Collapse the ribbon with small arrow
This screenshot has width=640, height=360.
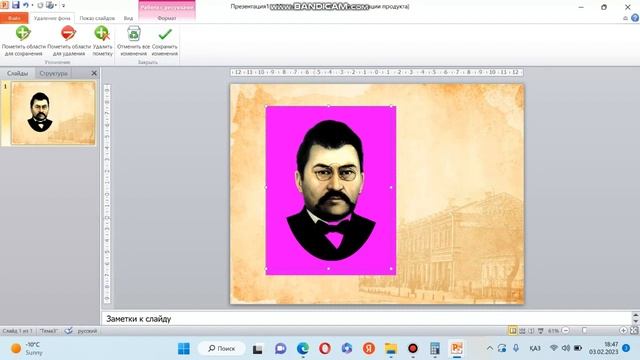click(x=625, y=18)
